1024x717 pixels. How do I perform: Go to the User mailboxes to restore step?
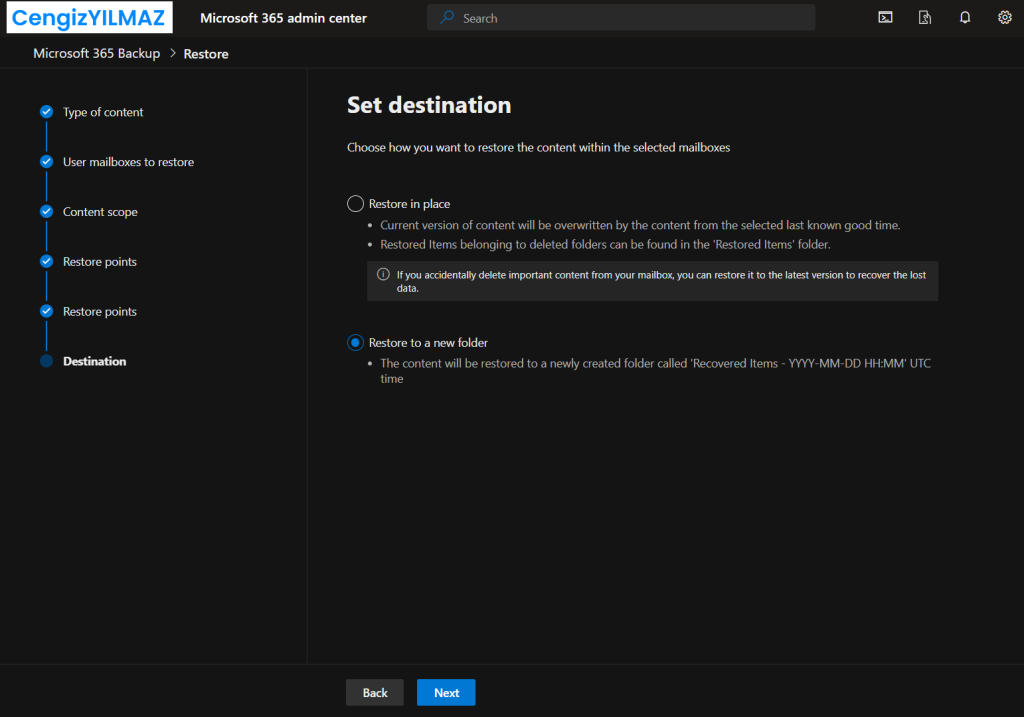tap(128, 162)
